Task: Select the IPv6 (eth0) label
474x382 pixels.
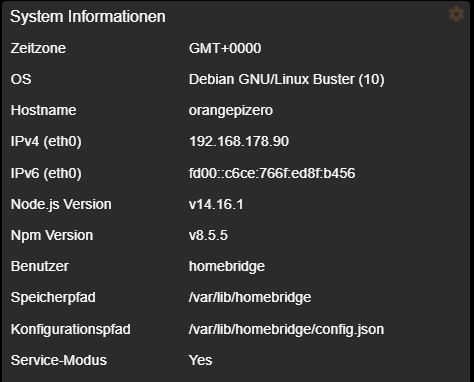Action: point(46,173)
